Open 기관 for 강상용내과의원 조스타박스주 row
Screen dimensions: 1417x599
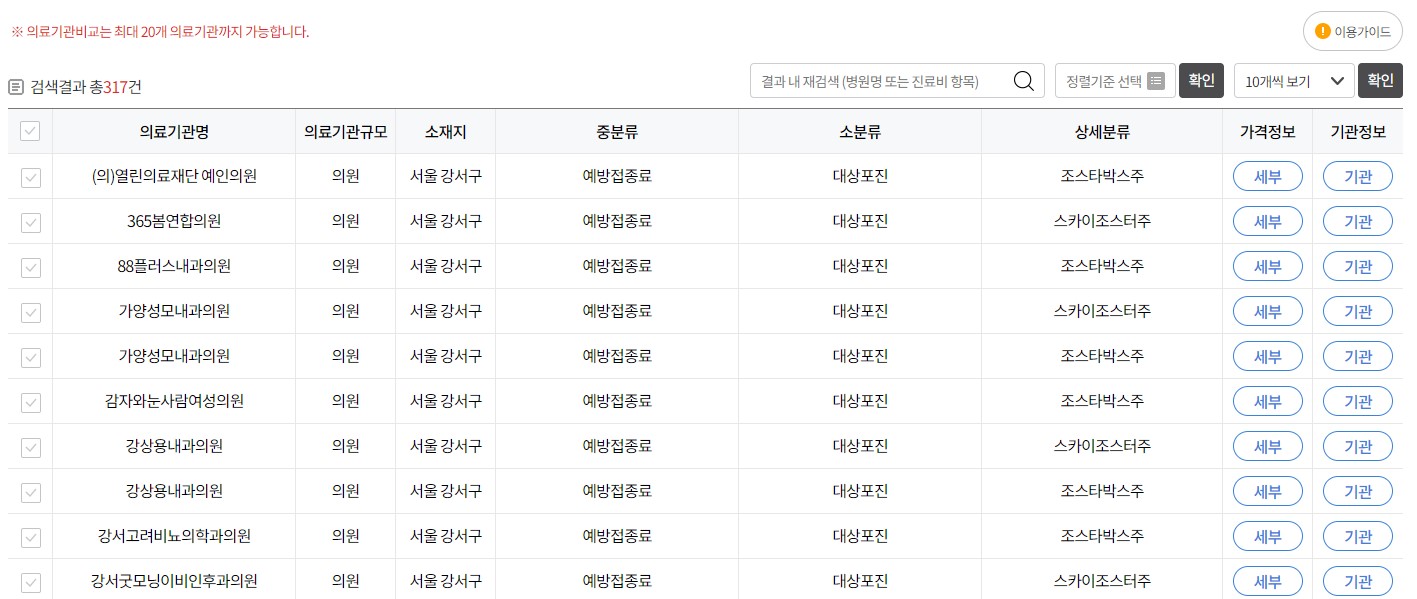coord(1357,492)
